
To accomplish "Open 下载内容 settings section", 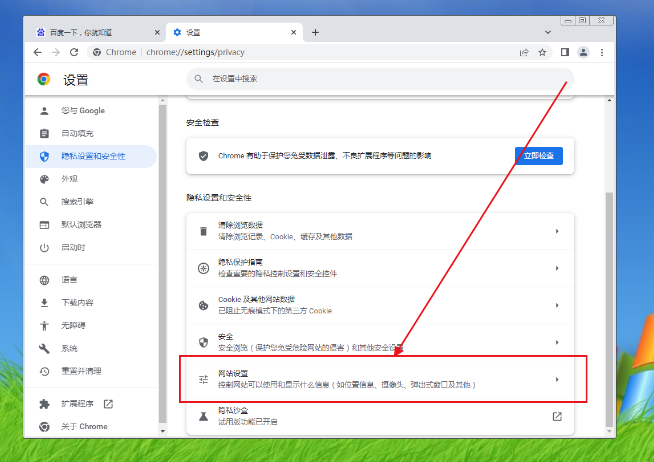I will point(91,303).
